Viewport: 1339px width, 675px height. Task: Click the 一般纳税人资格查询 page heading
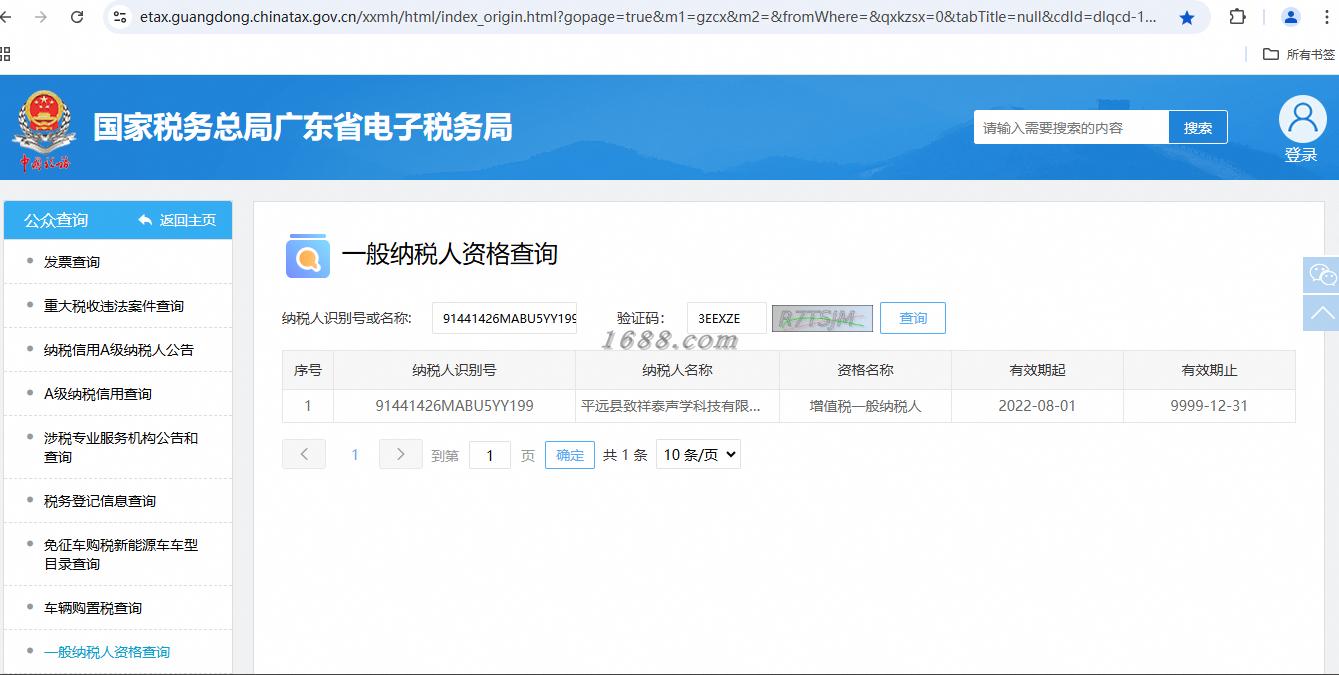(449, 254)
